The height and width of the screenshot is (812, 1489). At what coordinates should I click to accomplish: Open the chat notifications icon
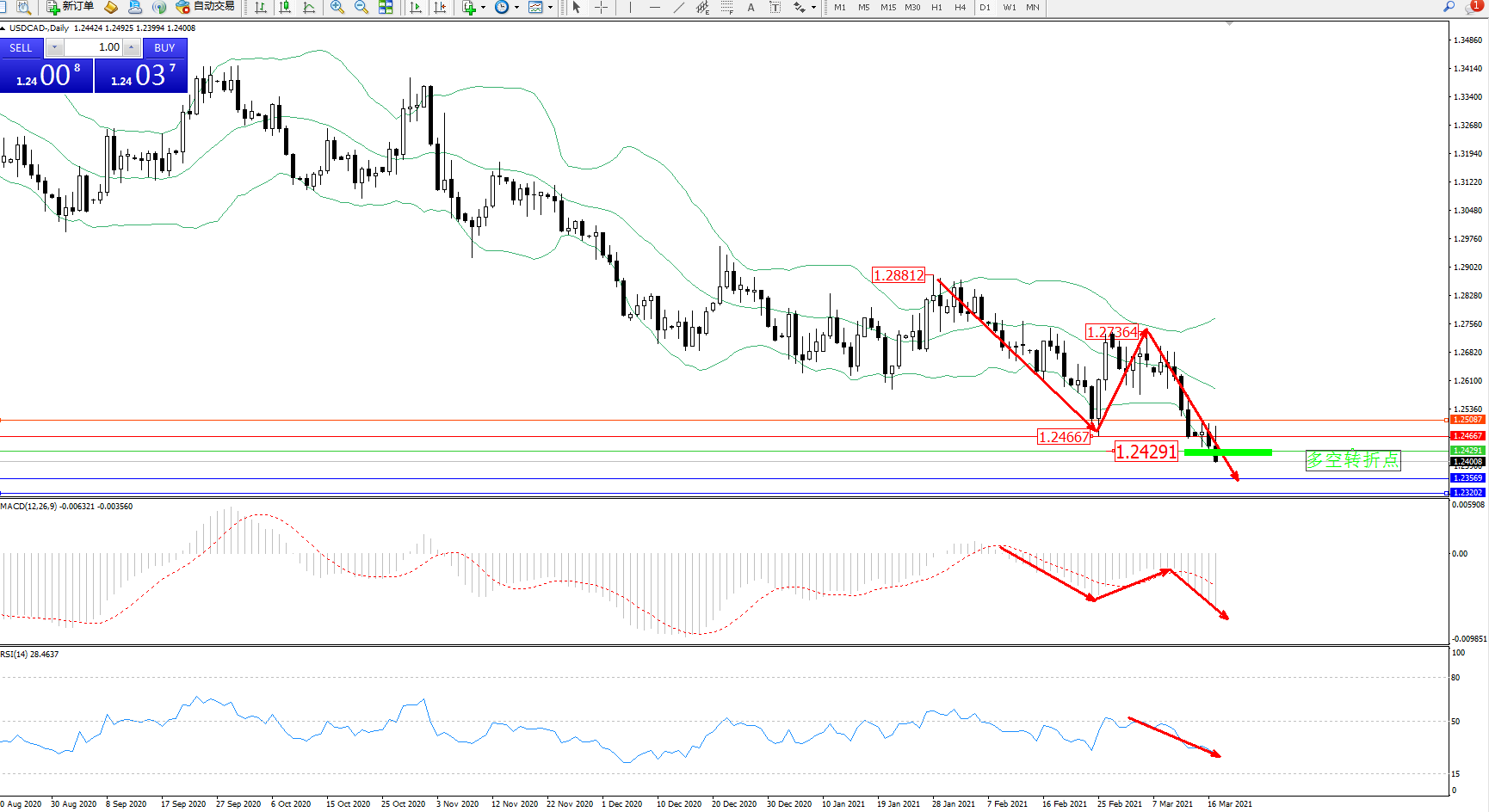click(1473, 7)
